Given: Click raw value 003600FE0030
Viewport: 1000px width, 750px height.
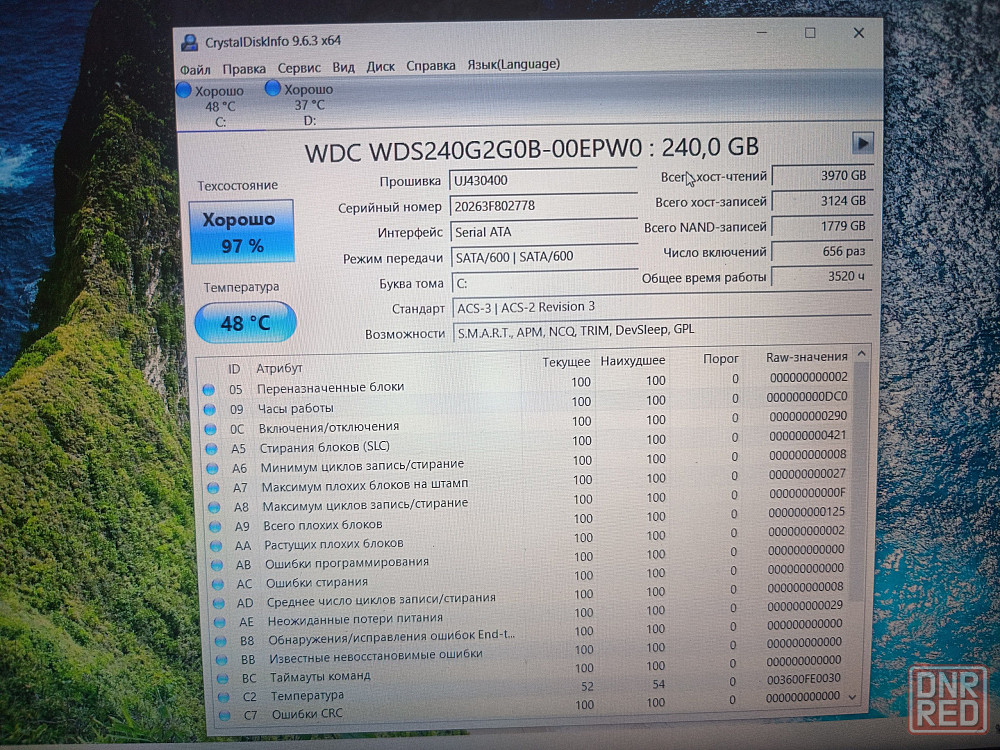Looking at the screenshot, I should point(804,679).
